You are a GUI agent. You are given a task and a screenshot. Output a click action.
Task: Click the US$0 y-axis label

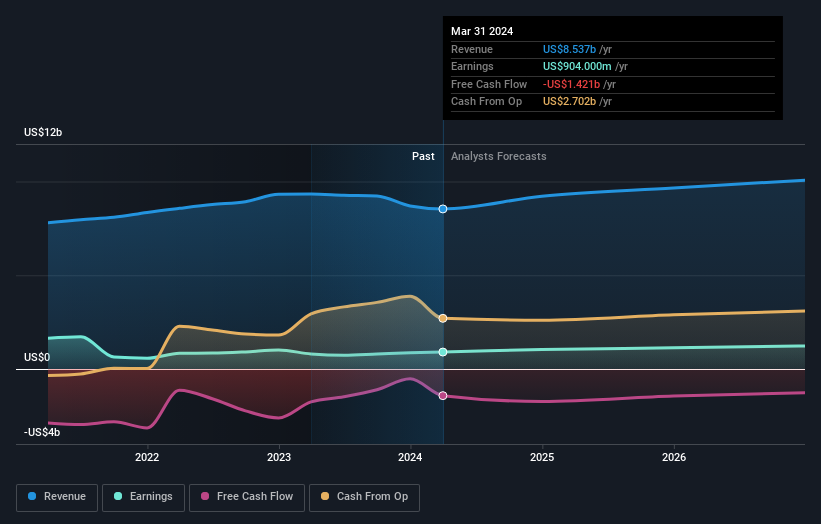(x=37, y=357)
